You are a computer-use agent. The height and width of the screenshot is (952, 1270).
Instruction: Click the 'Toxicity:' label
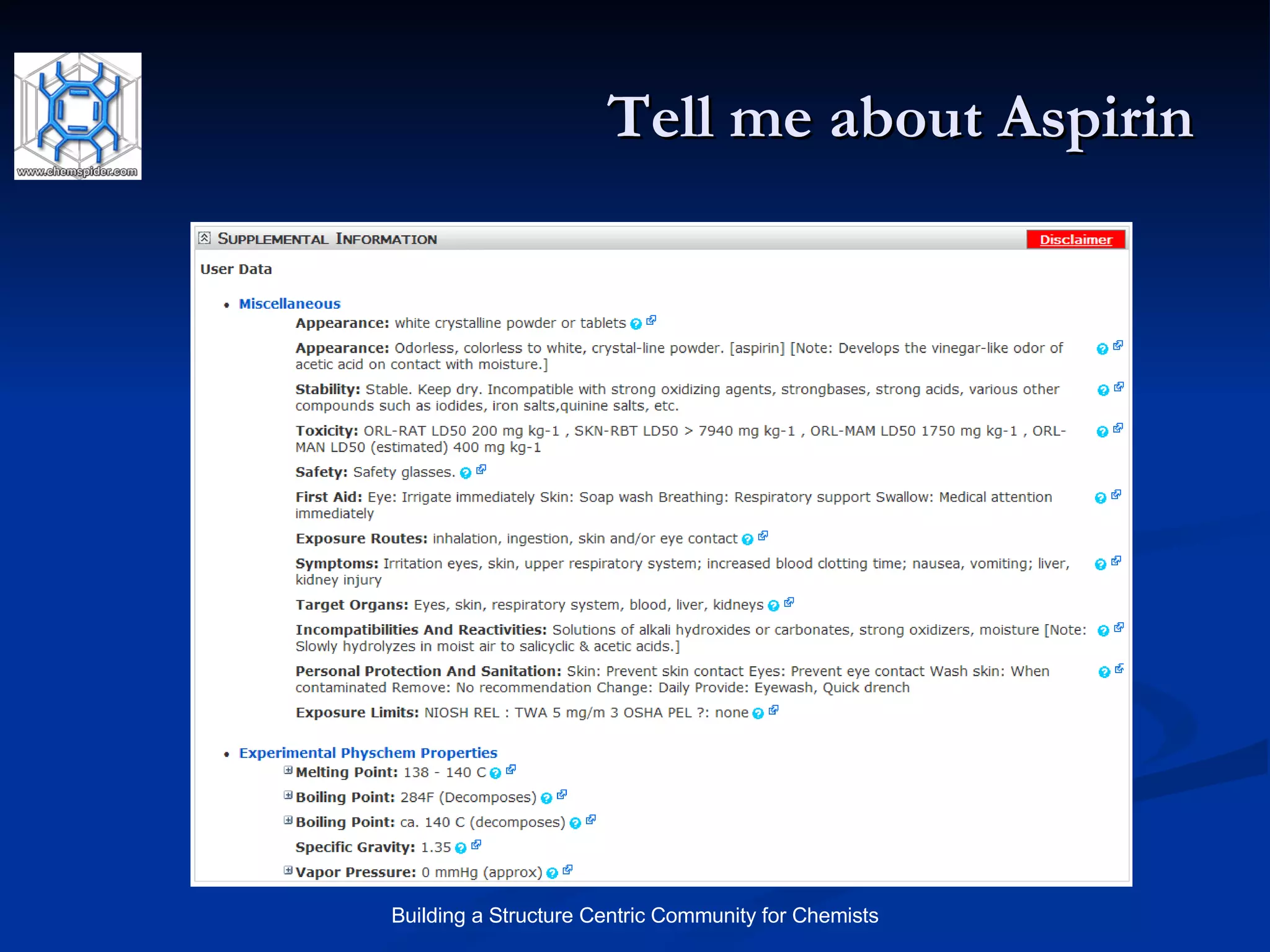tap(327, 431)
